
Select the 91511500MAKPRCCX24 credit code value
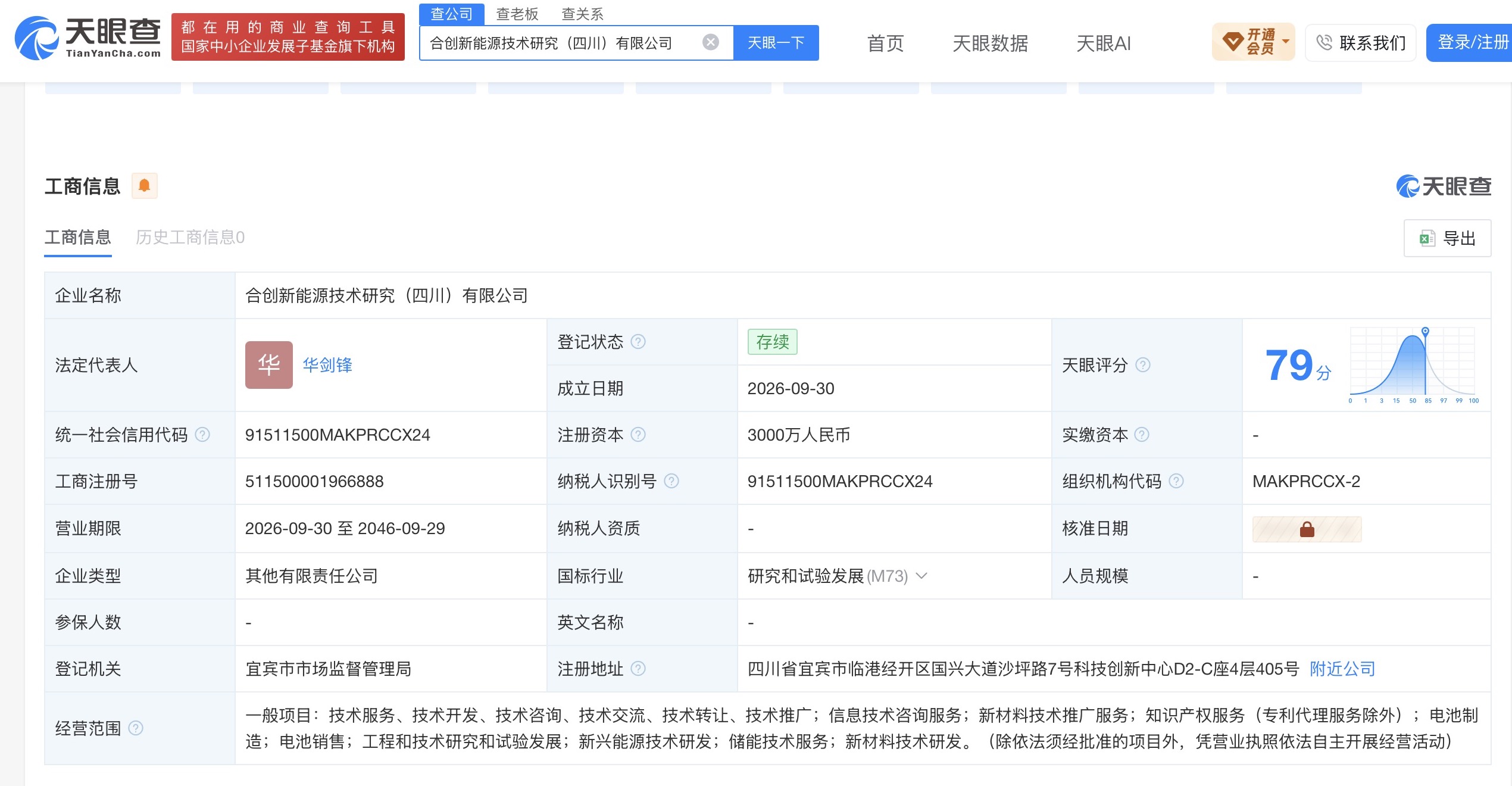pyautogui.click(x=338, y=435)
